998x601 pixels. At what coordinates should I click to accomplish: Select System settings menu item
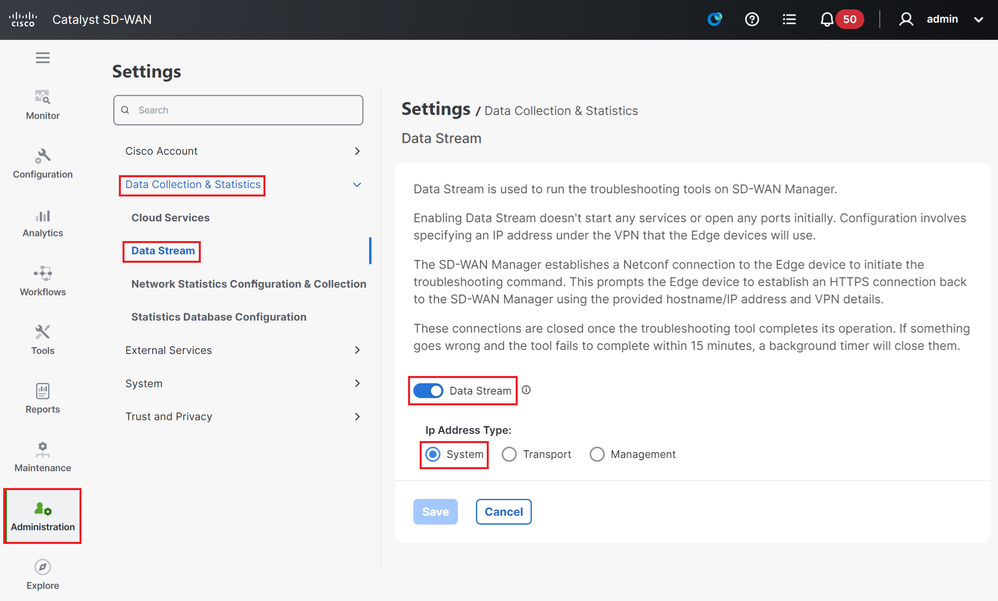[x=144, y=383]
